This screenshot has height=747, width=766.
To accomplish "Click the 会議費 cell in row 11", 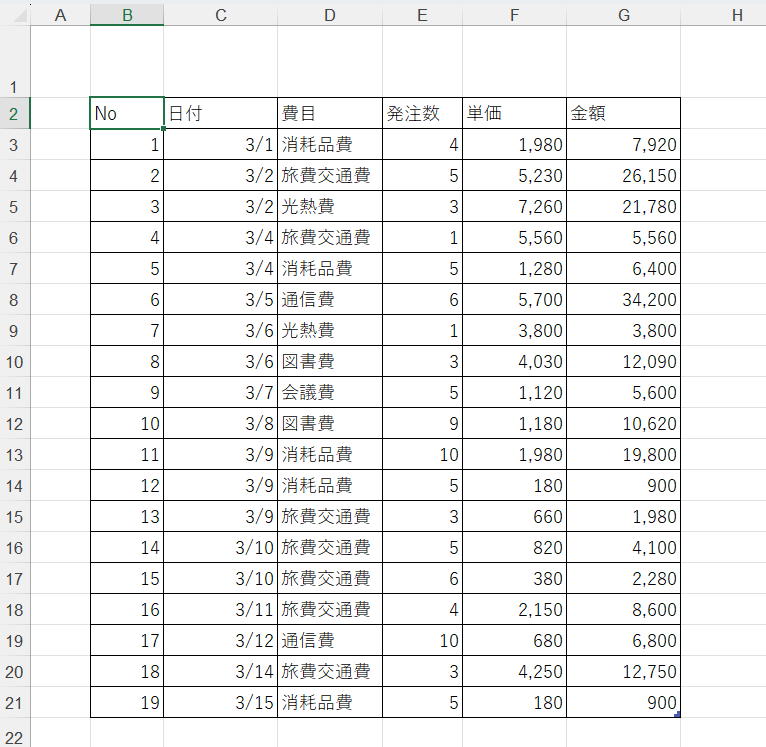I will (x=330, y=392).
